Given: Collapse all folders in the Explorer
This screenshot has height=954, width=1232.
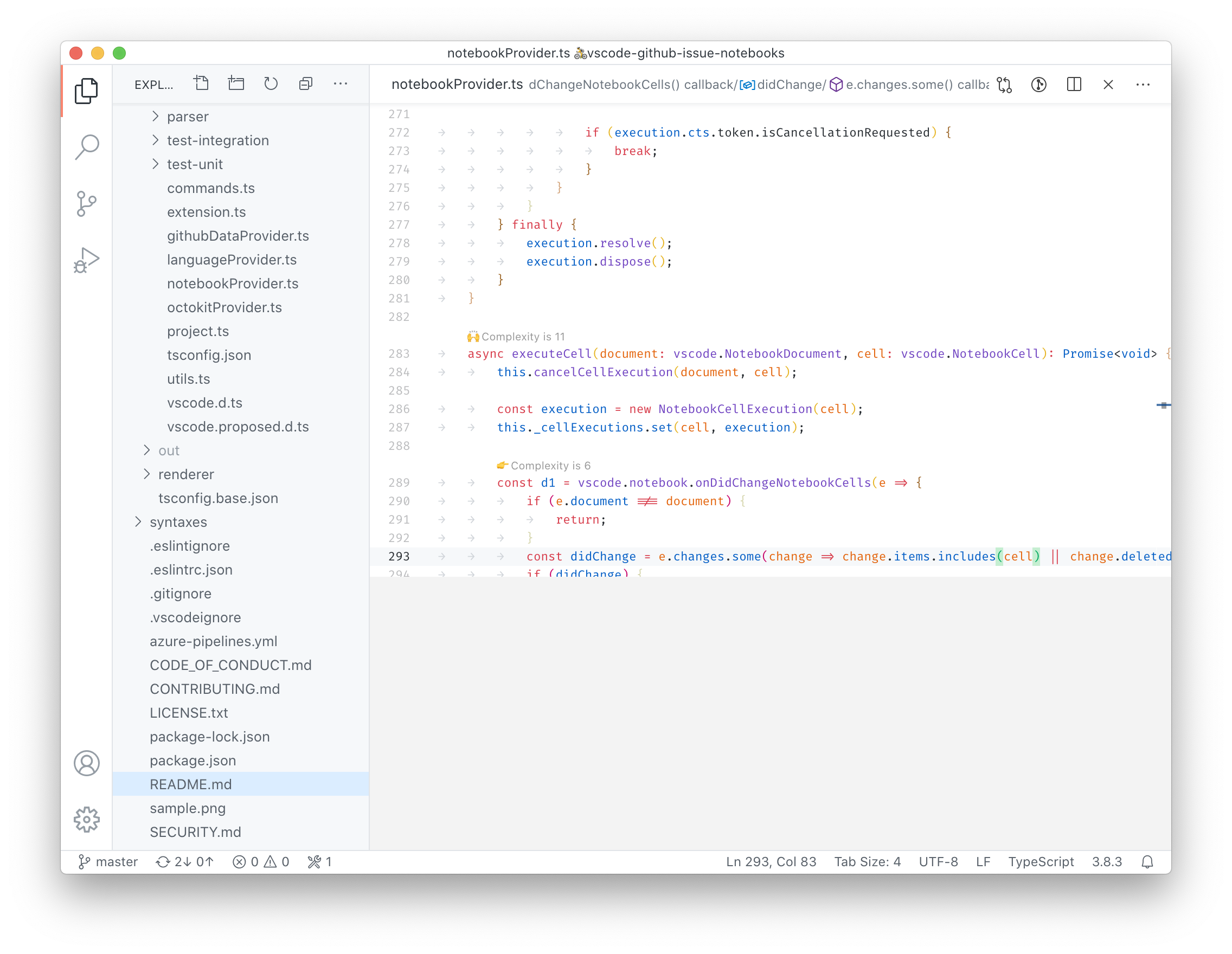Looking at the screenshot, I should tap(306, 83).
